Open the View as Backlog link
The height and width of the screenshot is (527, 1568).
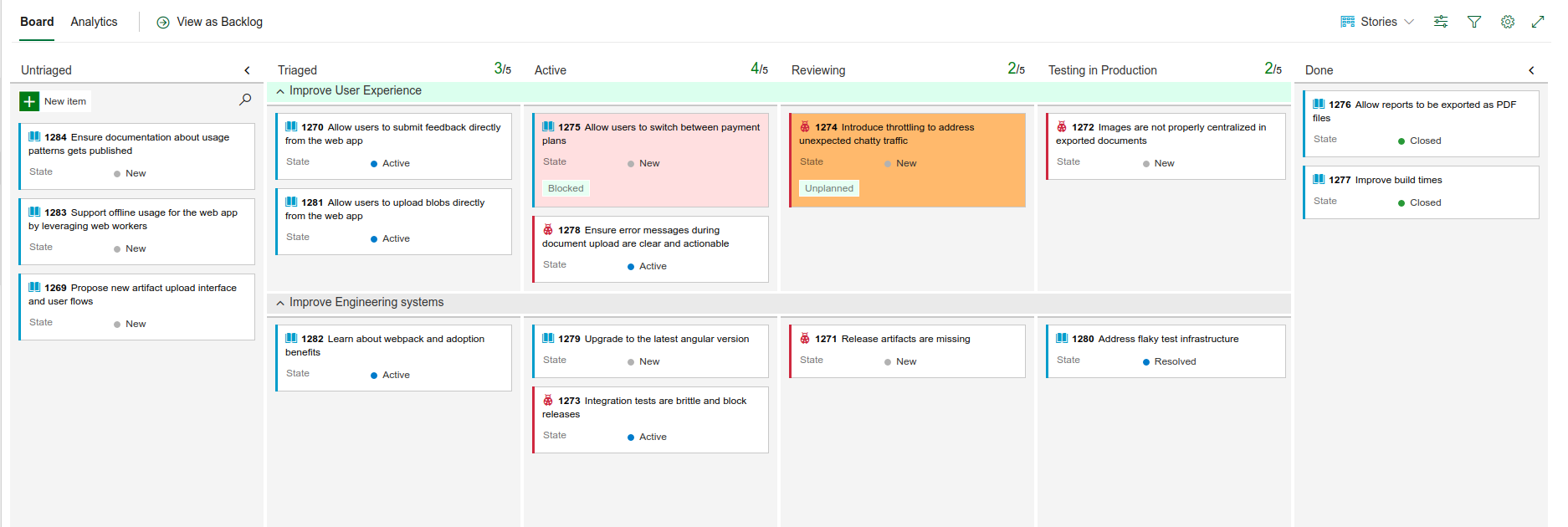point(219,22)
